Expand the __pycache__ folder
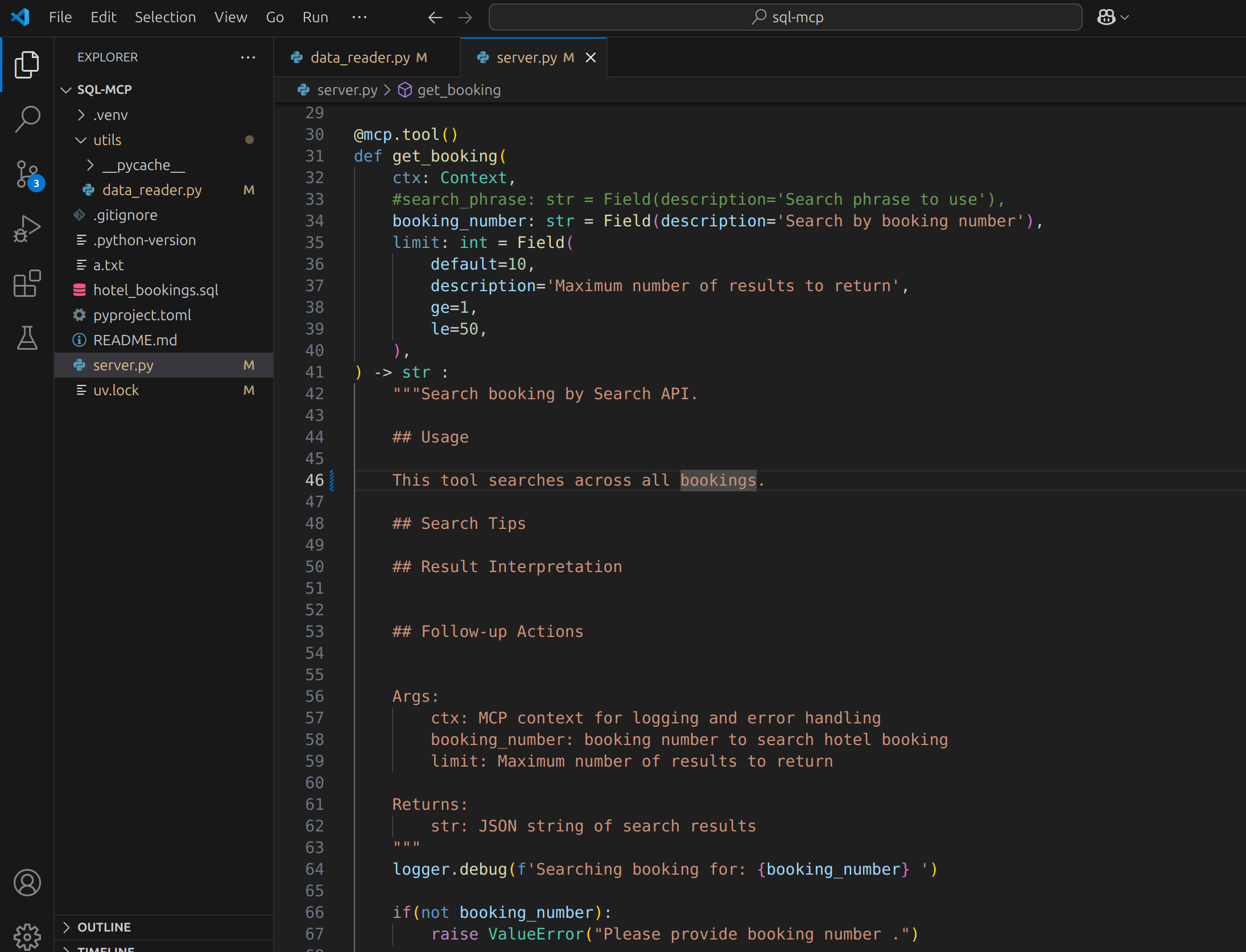The height and width of the screenshot is (952, 1246). [x=164, y=165]
